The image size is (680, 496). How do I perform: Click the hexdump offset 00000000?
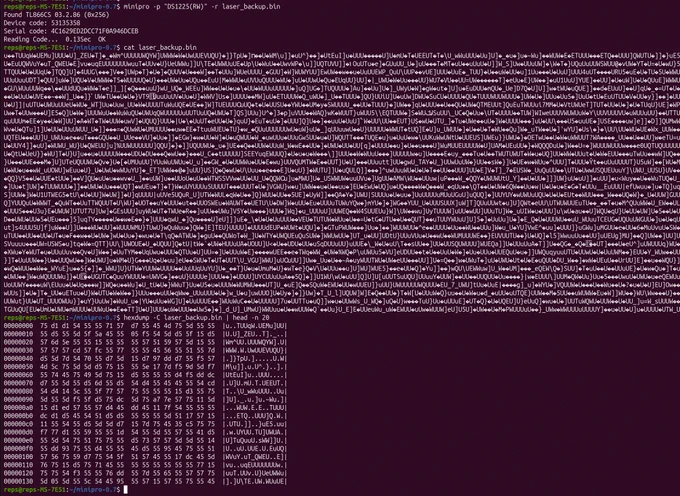[x=18, y=326]
